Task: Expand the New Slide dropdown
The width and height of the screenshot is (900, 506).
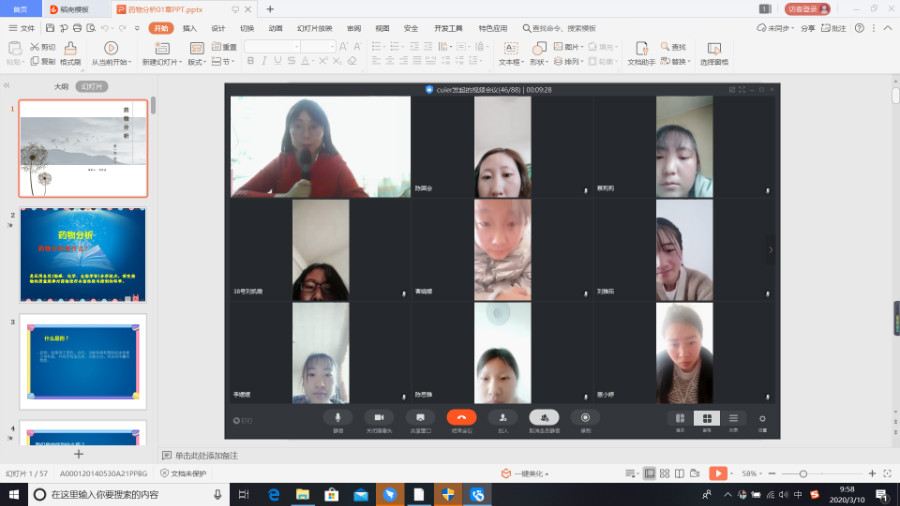Action: [x=163, y=62]
